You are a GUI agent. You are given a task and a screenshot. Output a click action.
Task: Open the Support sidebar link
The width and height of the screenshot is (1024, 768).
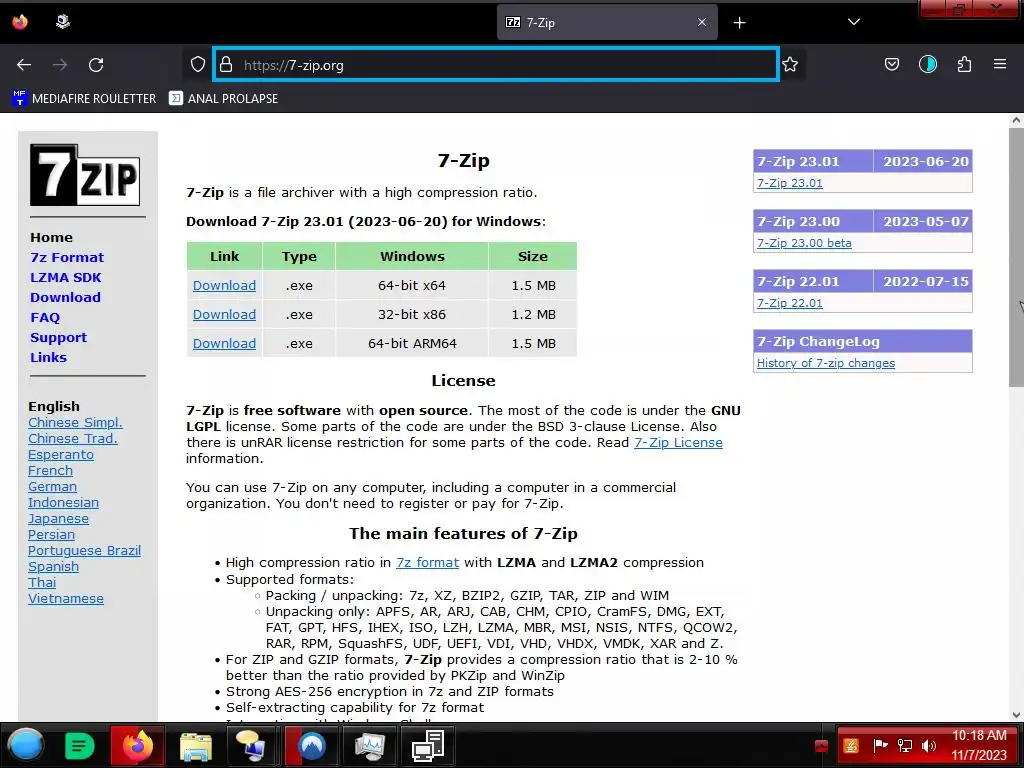(x=58, y=338)
